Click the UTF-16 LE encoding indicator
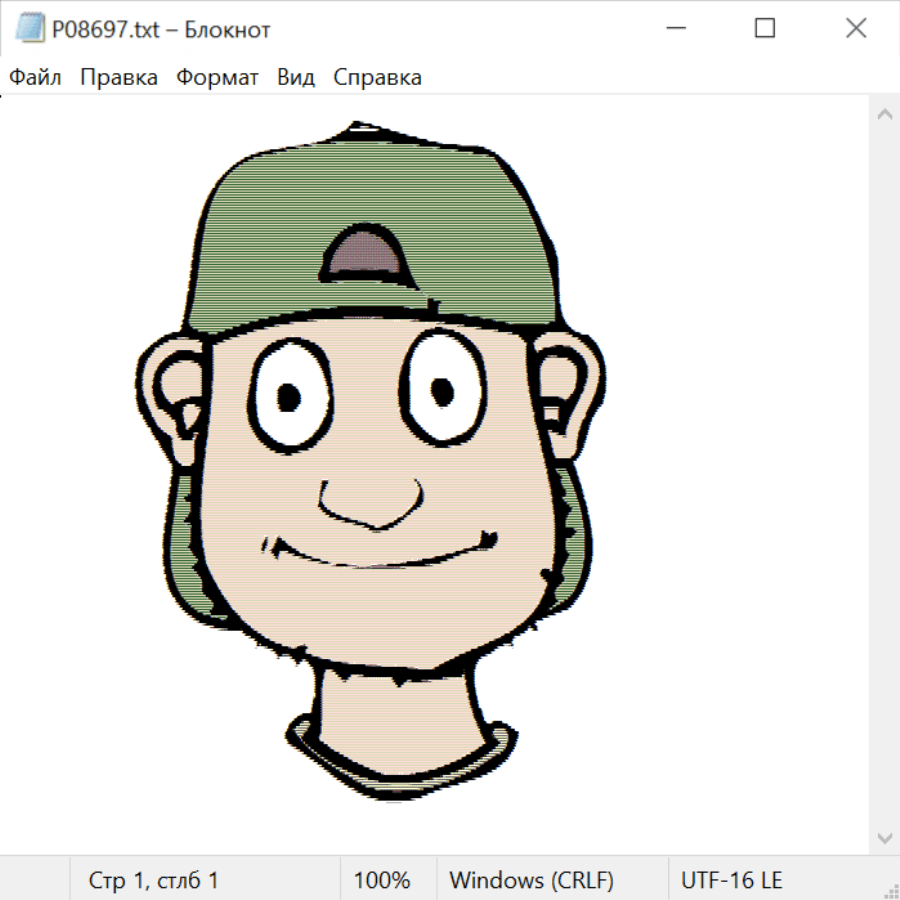 click(732, 880)
